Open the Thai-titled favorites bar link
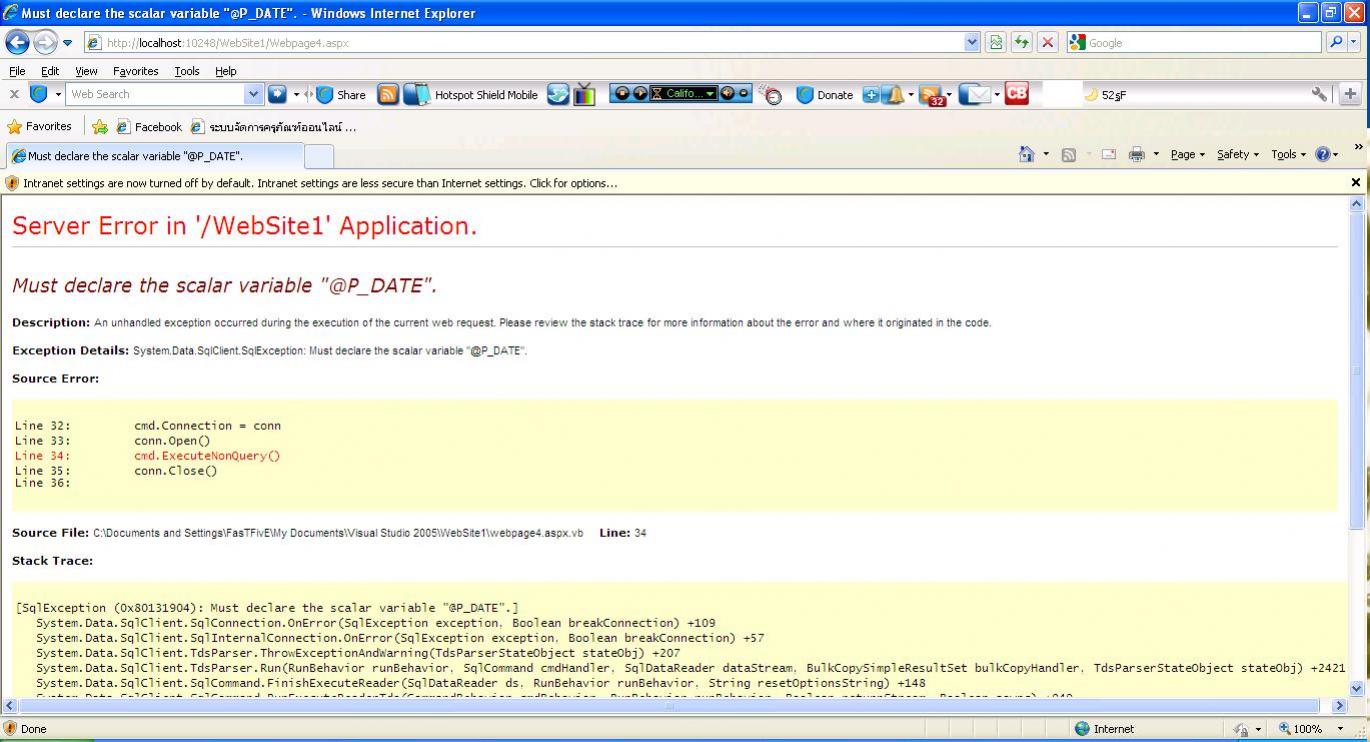 [x=273, y=127]
